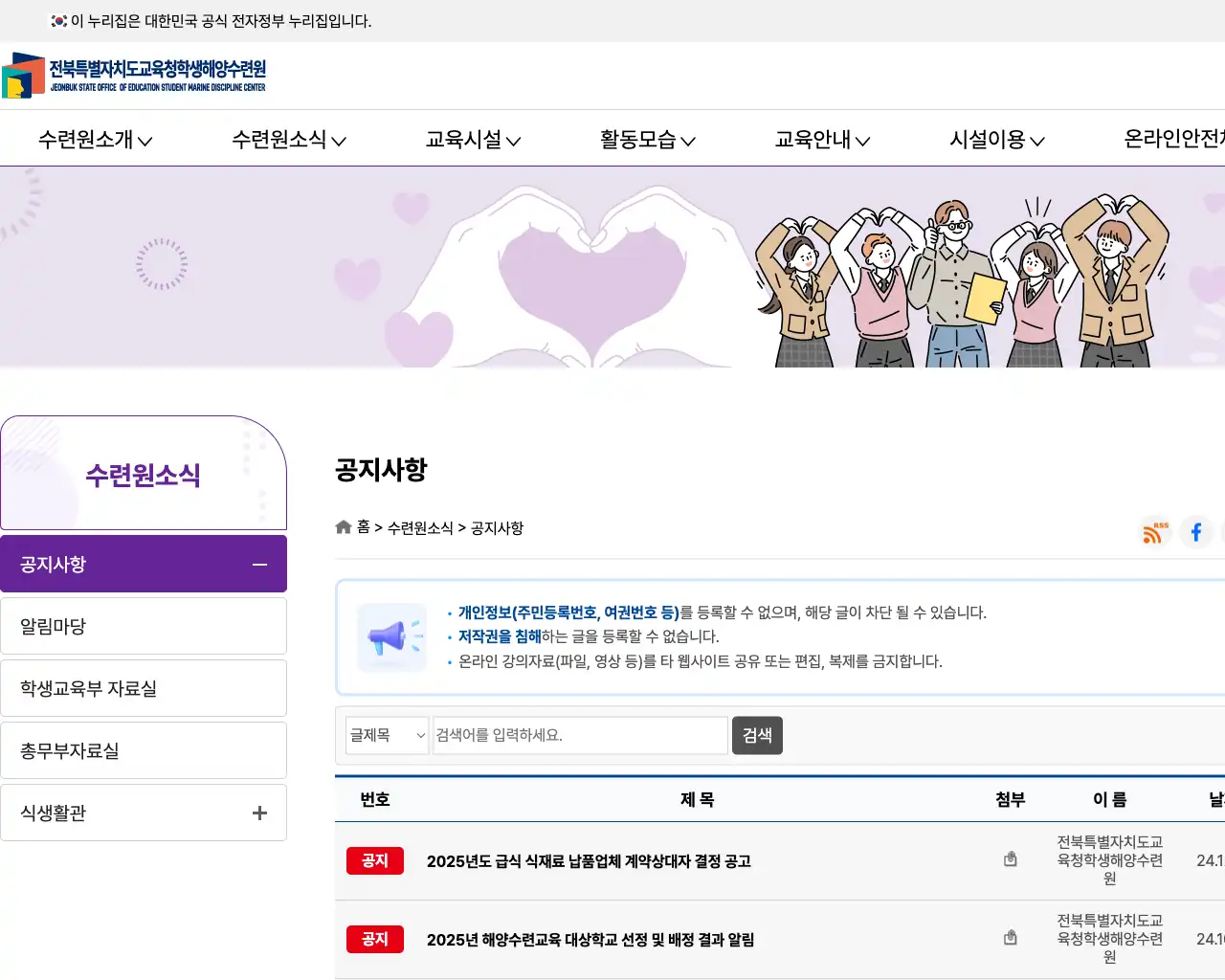Image resolution: width=1225 pixels, height=980 pixels.
Task: Click the 검색 search button
Action: point(757,735)
